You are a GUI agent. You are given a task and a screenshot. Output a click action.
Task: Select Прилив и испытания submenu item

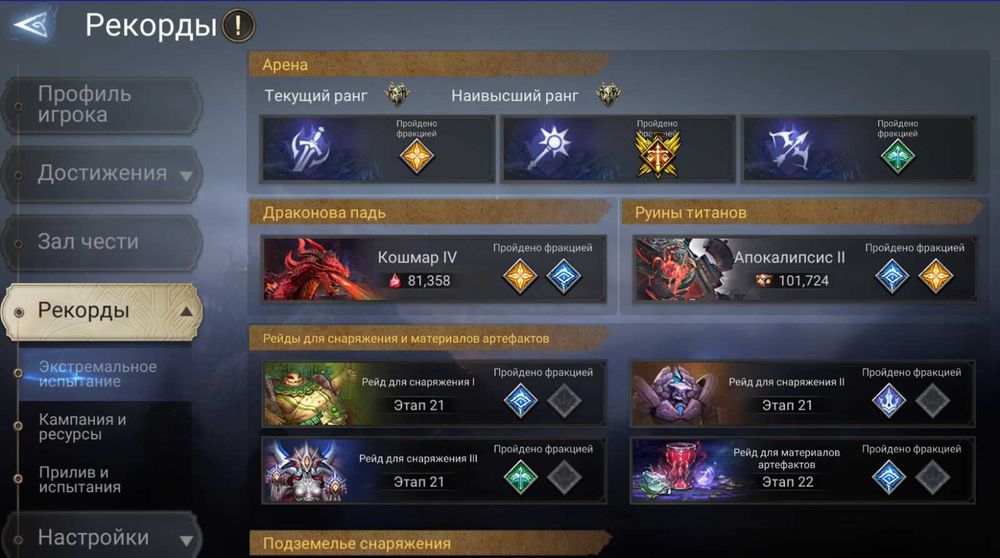80,480
